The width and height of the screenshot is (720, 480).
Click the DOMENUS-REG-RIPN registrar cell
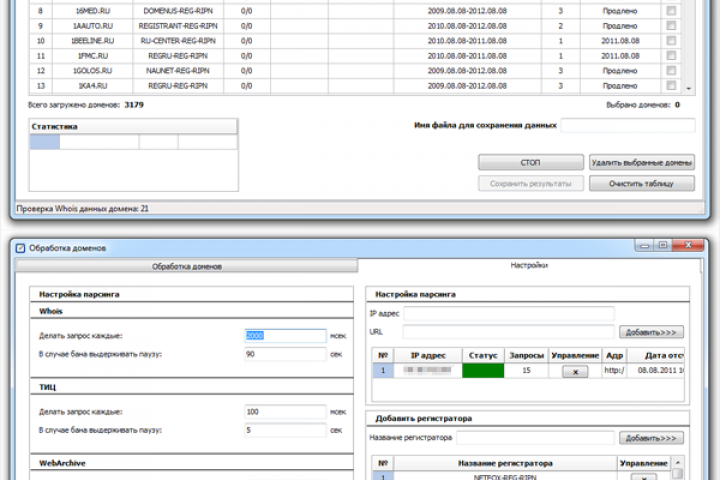pyautogui.click(x=178, y=11)
